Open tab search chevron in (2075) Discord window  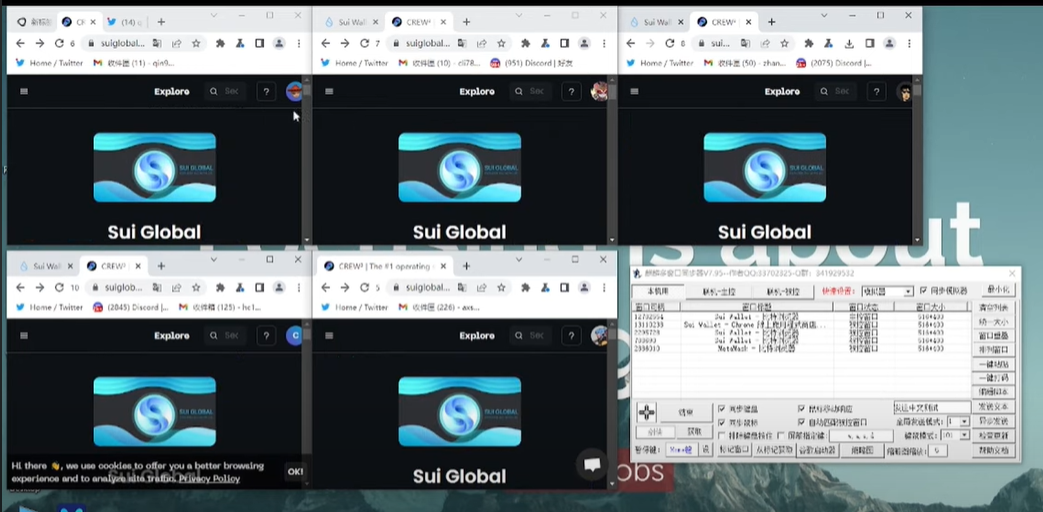click(x=823, y=15)
